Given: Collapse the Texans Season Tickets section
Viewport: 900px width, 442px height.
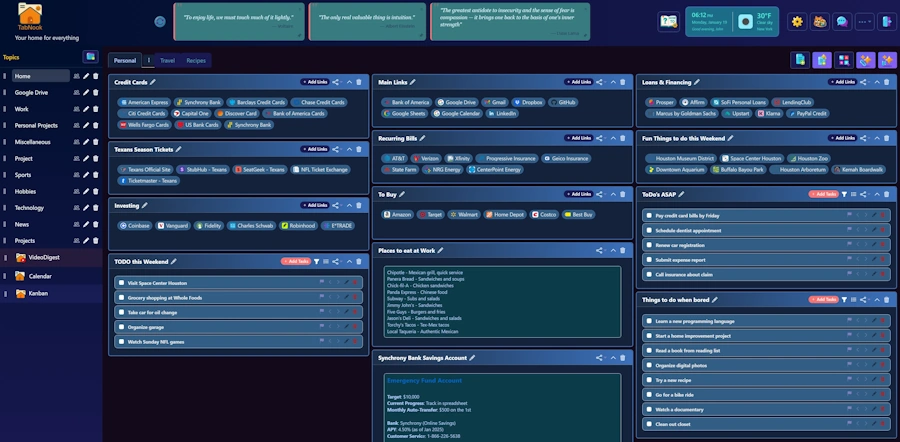Looking at the screenshot, I should [349, 149].
